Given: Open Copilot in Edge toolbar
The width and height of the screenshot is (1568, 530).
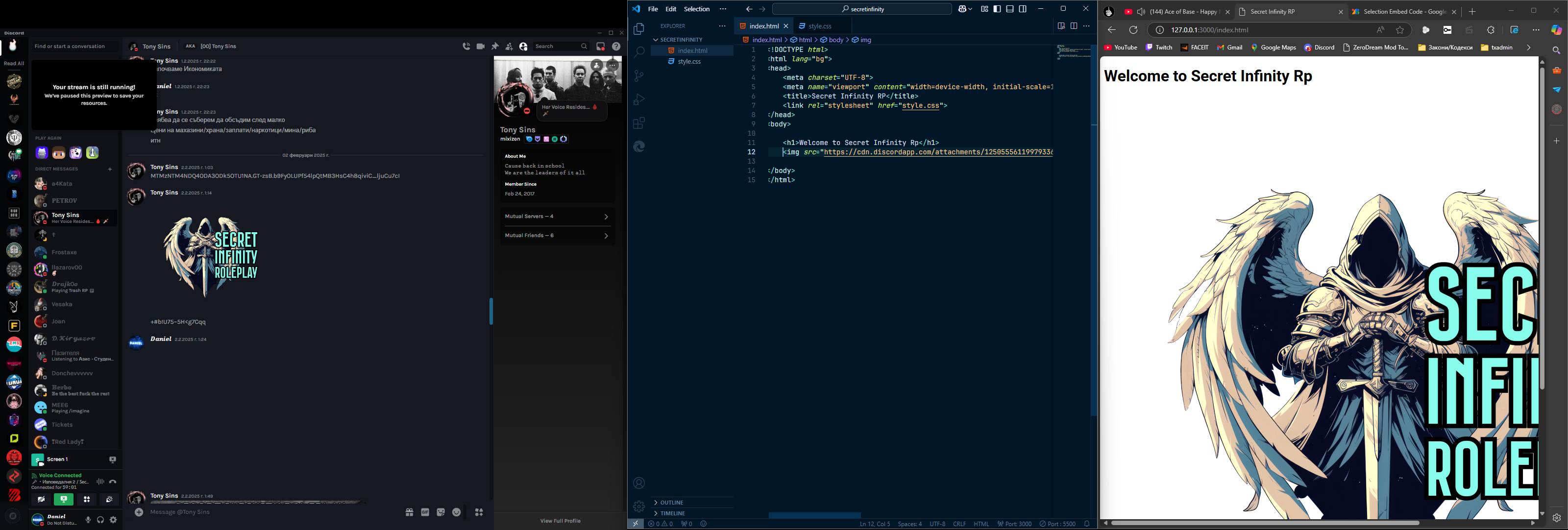Looking at the screenshot, I should tap(1556, 30).
